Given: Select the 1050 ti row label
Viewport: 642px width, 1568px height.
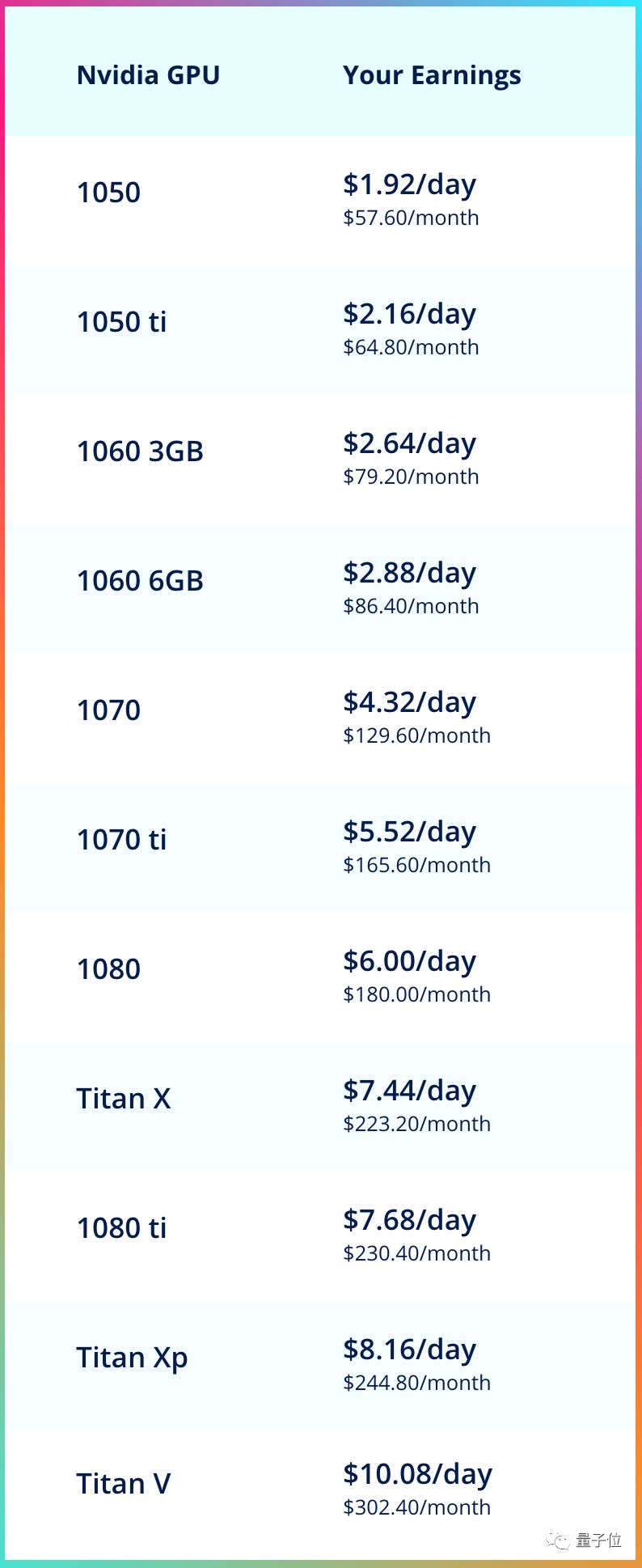Looking at the screenshot, I should (x=121, y=322).
